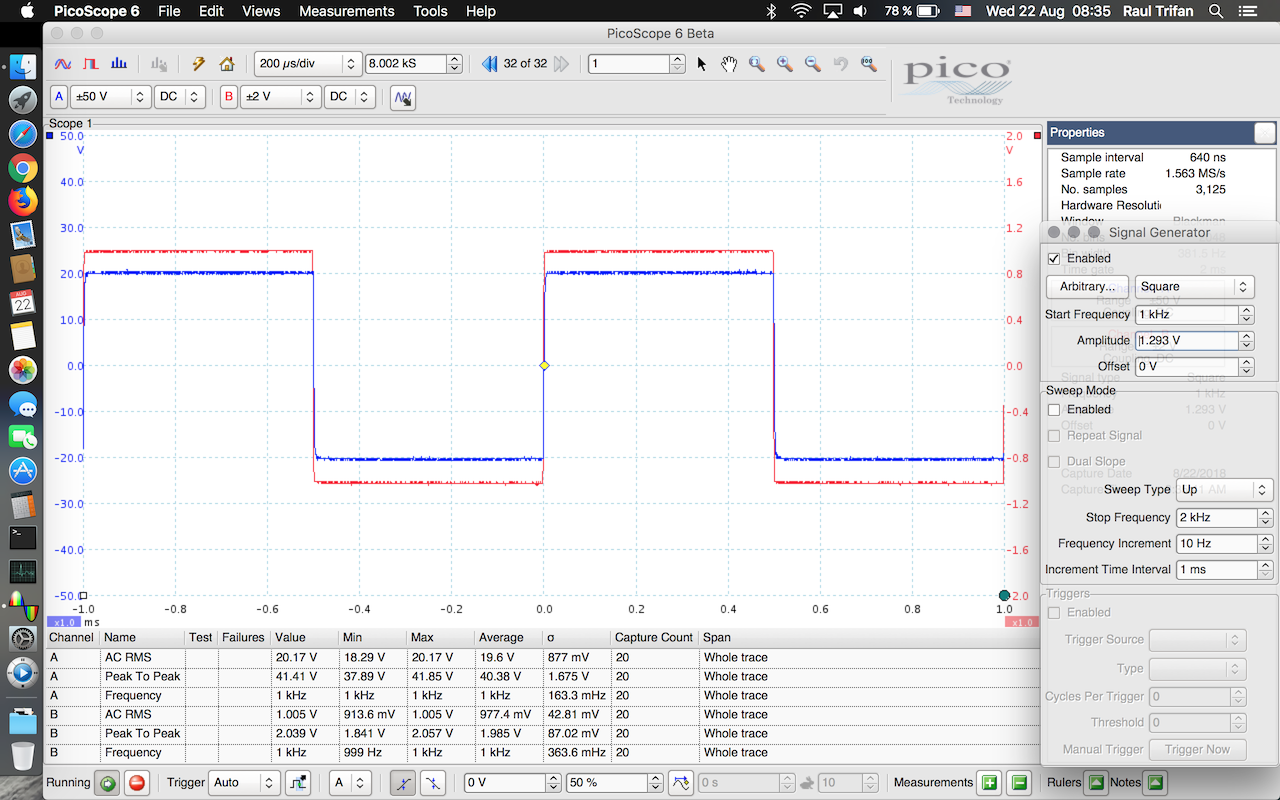Click the Arbitrary... button
The height and width of the screenshot is (800, 1280).
(x=1088, y=287)
